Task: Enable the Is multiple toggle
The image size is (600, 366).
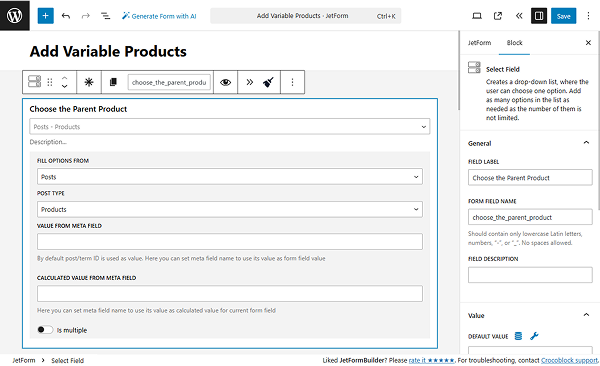Action: click(45, 330)
